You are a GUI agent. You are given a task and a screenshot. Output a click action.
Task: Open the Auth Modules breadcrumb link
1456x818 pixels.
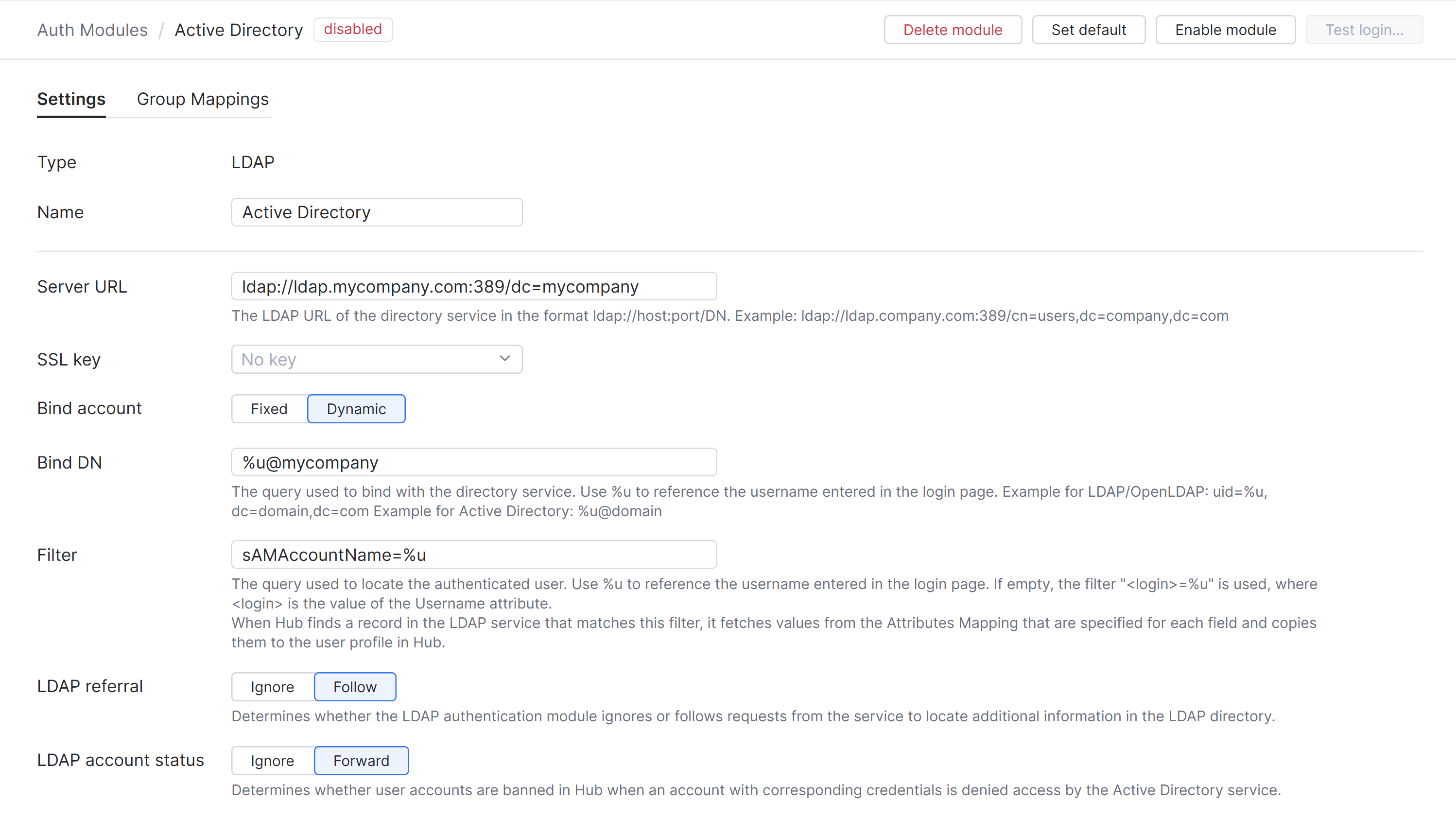(92, 29)
